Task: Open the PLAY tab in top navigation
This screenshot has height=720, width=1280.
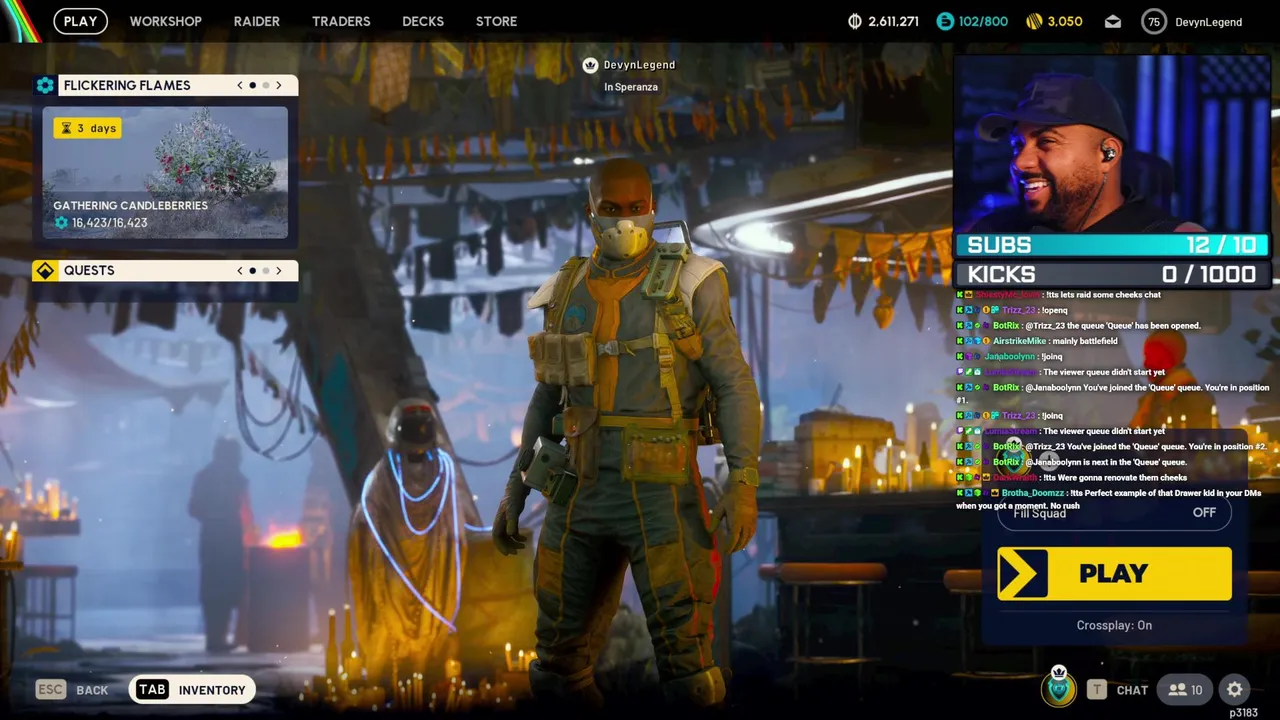Action: coord(80,21)
